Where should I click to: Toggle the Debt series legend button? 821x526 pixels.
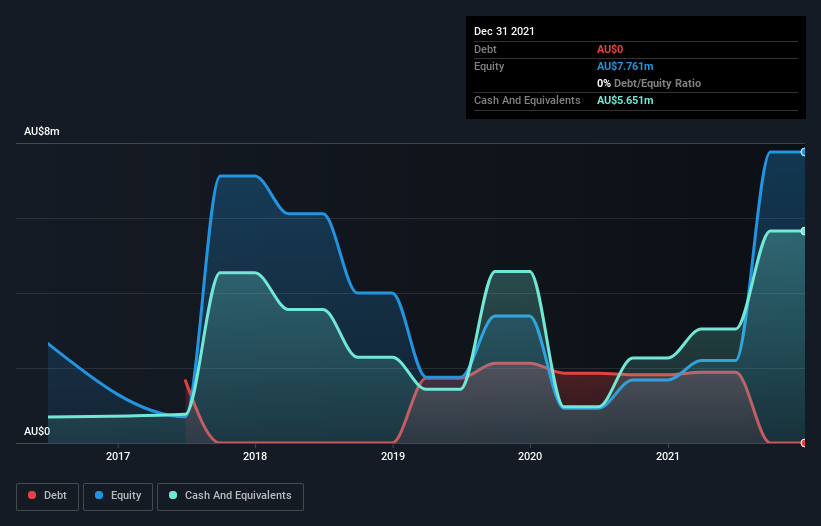(48, 496)
